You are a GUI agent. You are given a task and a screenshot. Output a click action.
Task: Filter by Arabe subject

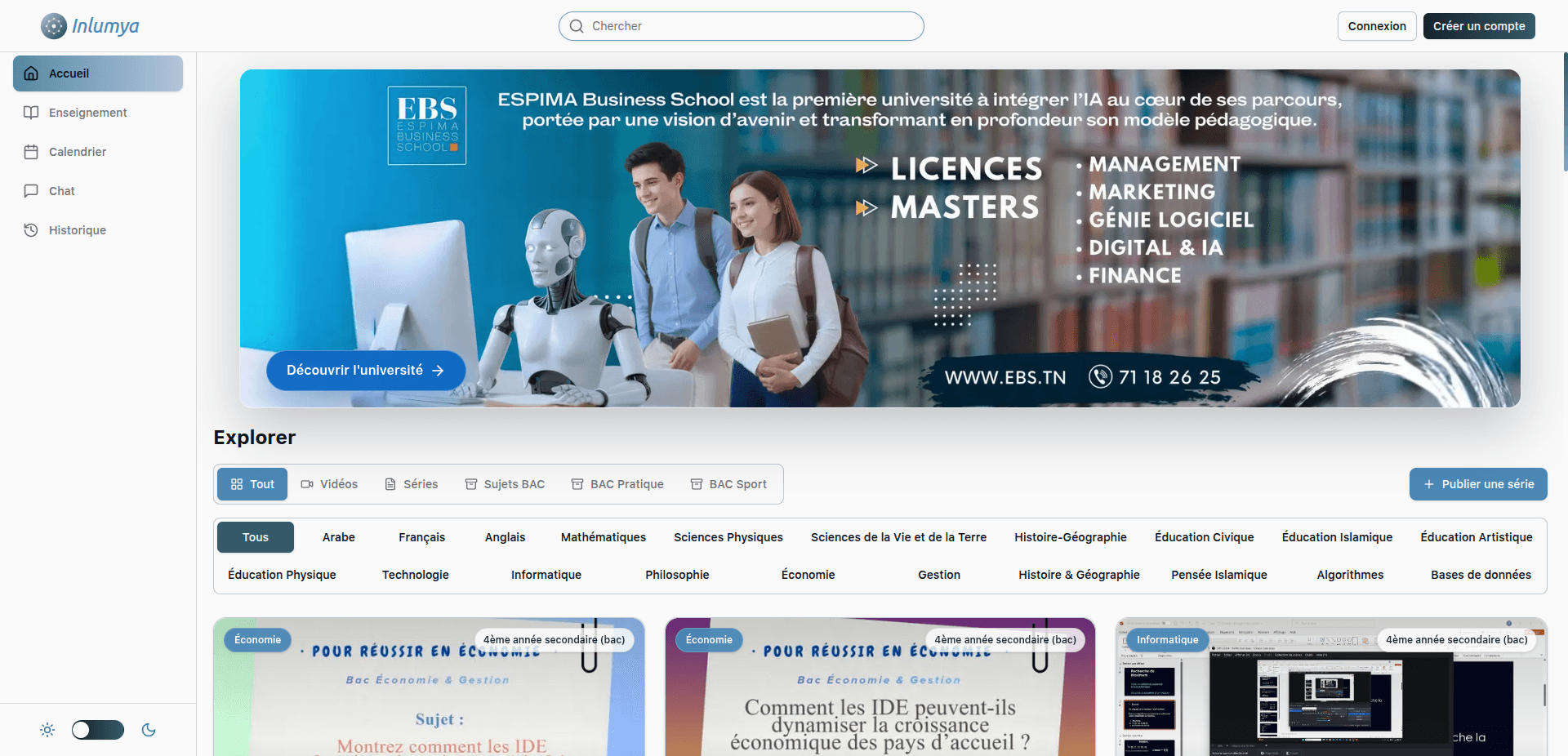[x=339, y=537]
